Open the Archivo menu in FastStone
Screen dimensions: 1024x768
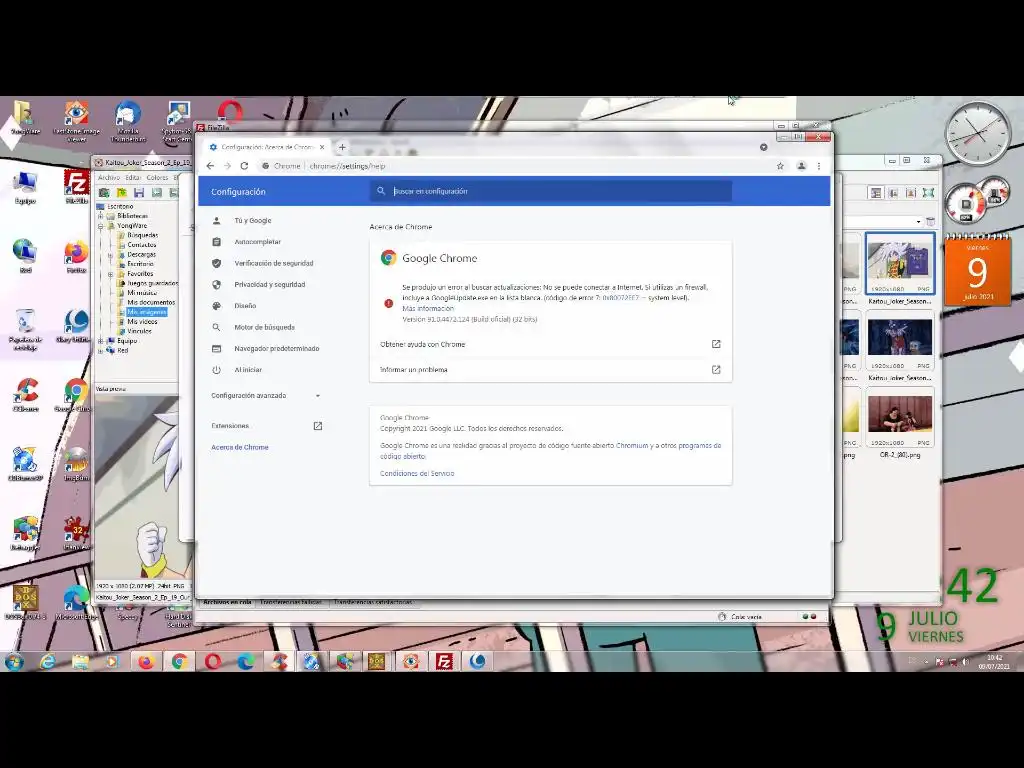click(x=109, y=178)
